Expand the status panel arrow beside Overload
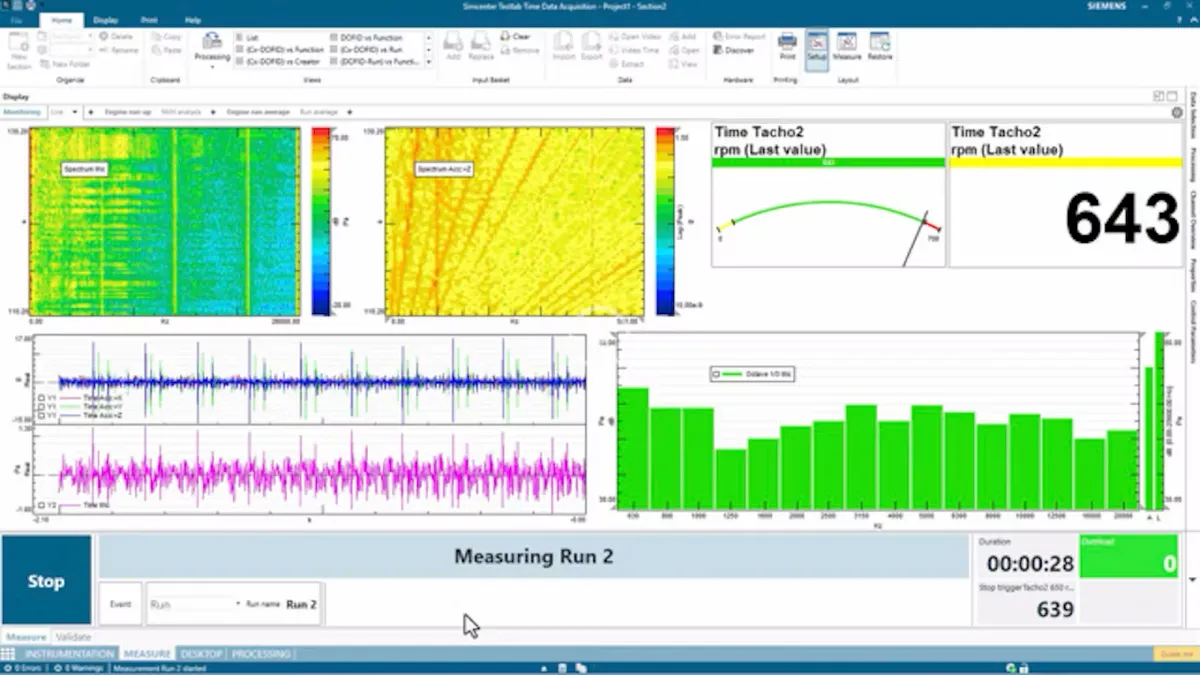The image size is (1200, 675). pos(1191,579)
